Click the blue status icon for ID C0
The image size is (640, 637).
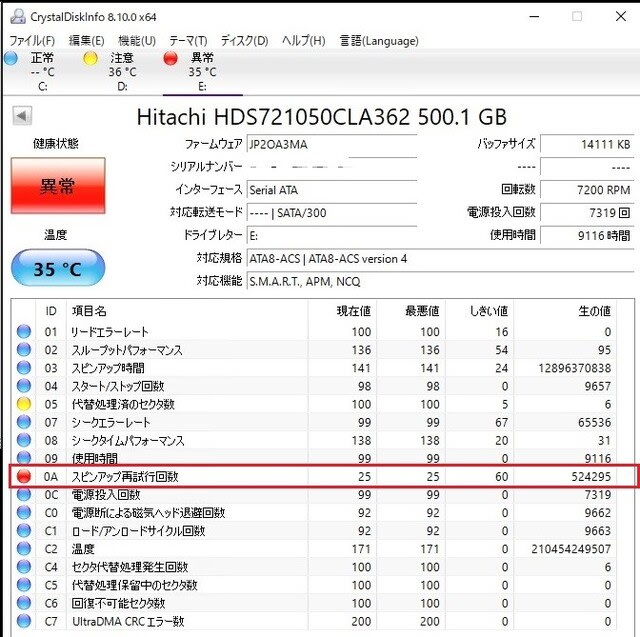click(x=24, y=512)
